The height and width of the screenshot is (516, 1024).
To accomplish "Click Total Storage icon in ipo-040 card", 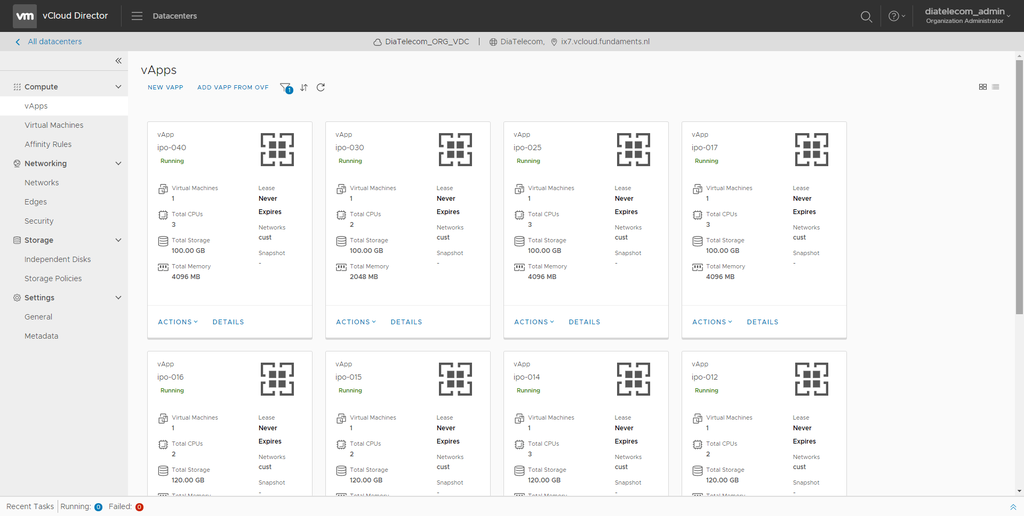I will pyautogui.click(x=163, y=241).
